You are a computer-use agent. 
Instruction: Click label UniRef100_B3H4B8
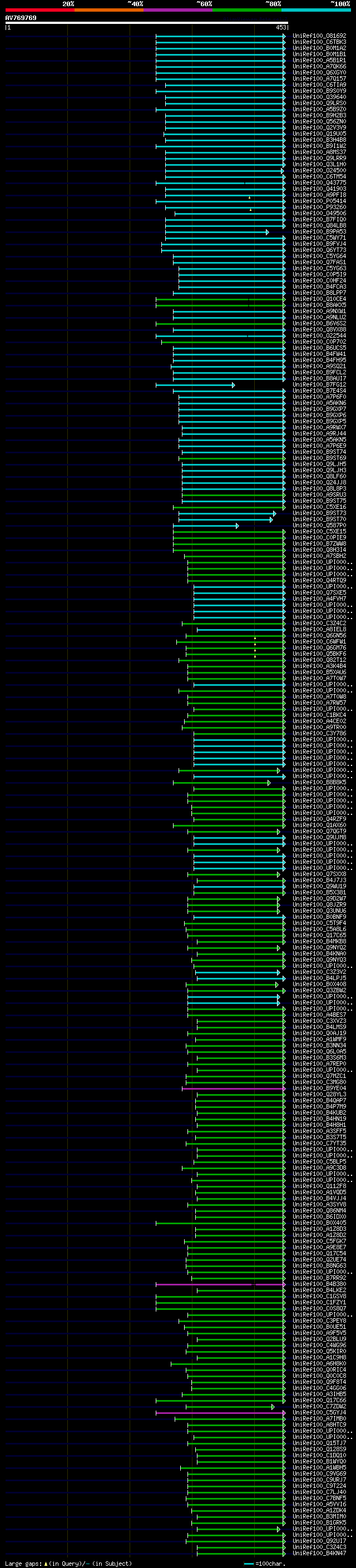(x=319, y=140)
